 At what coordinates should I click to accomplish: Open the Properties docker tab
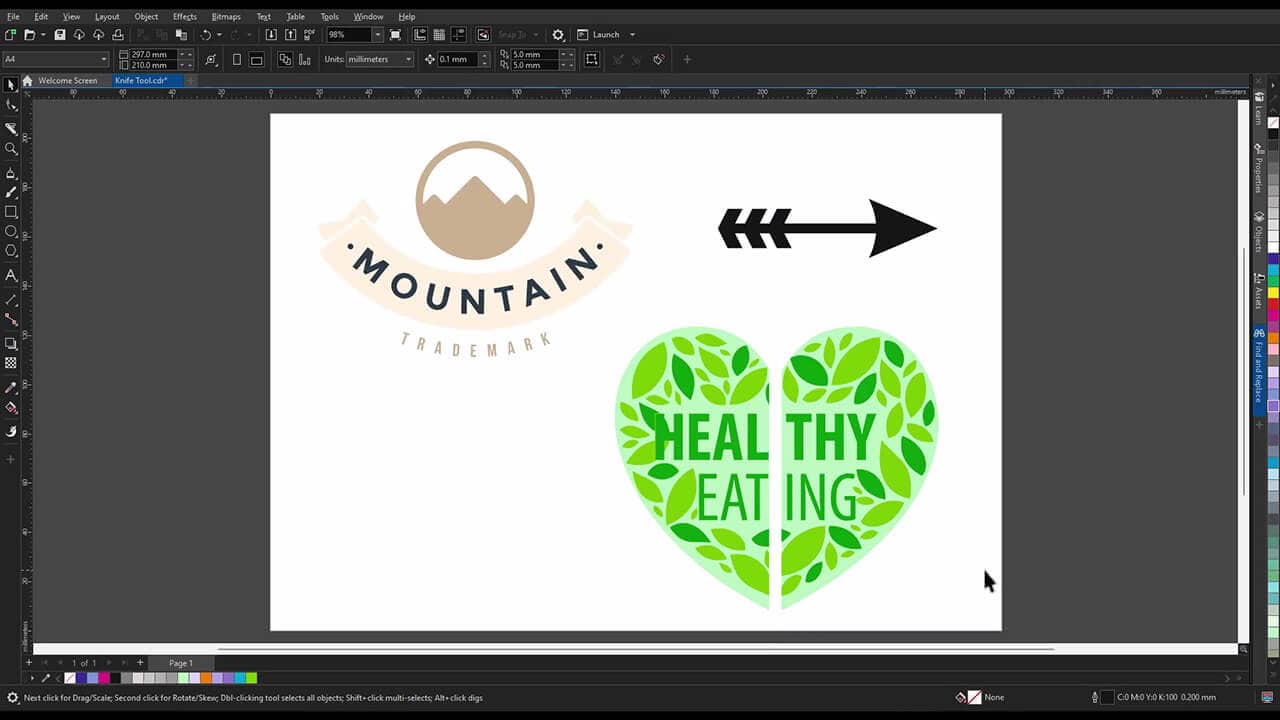point(1259,170)
